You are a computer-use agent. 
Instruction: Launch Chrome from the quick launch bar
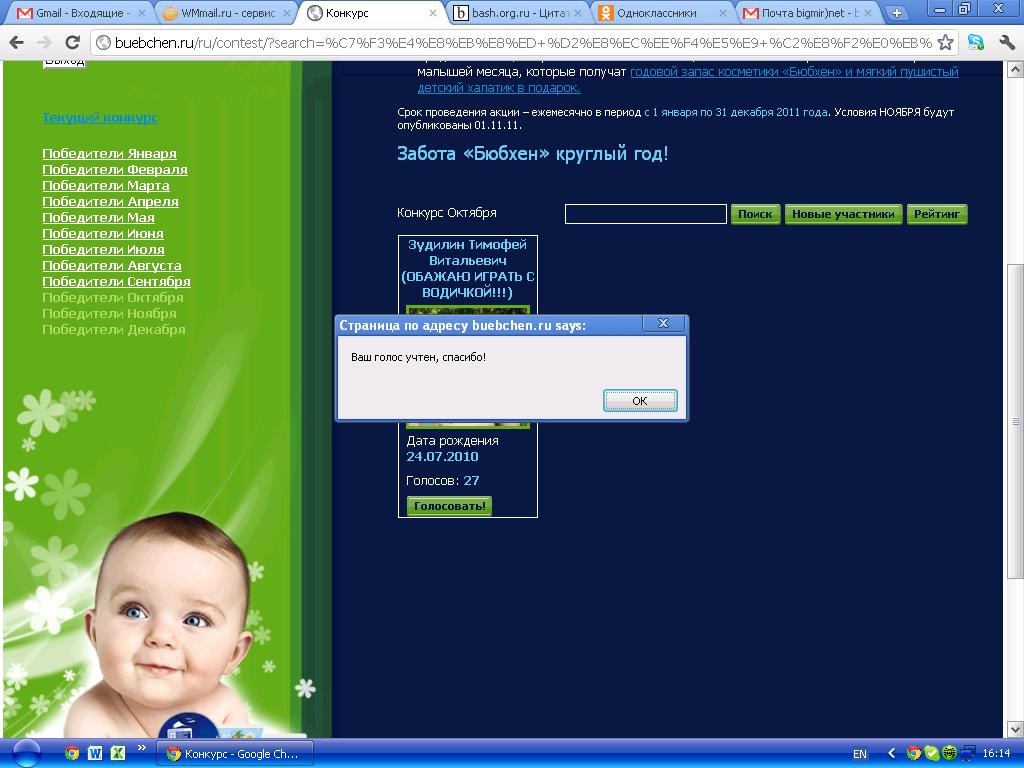72,754
